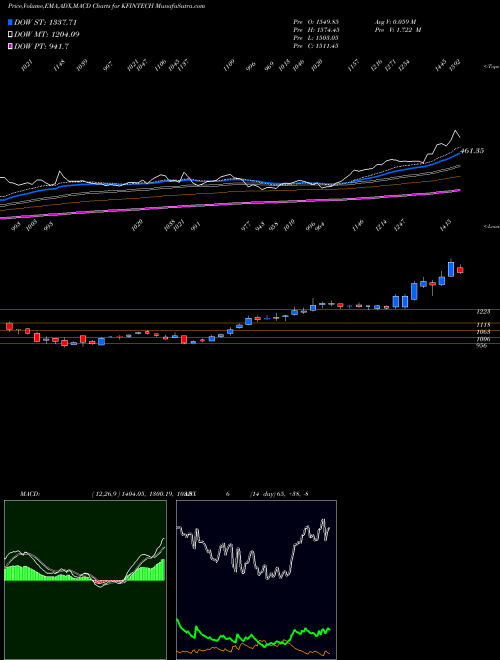This screenshot has height=660, width=500.
Task: Click the 'Pre V: 1.722 M' volume text
Action: [398, 30]
